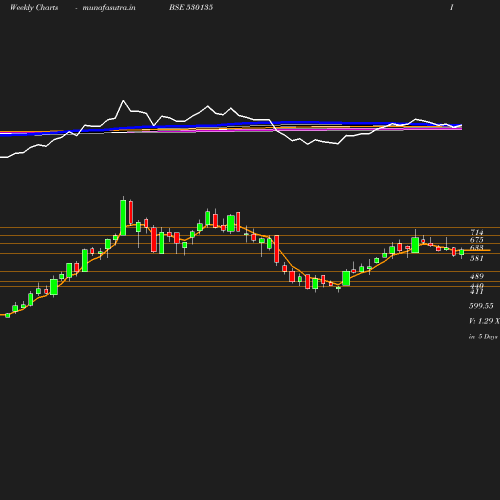This screenshot has height=500, width=500.
Task: Click the "V: 1.29 X" volume text
Action: point(484,321)
